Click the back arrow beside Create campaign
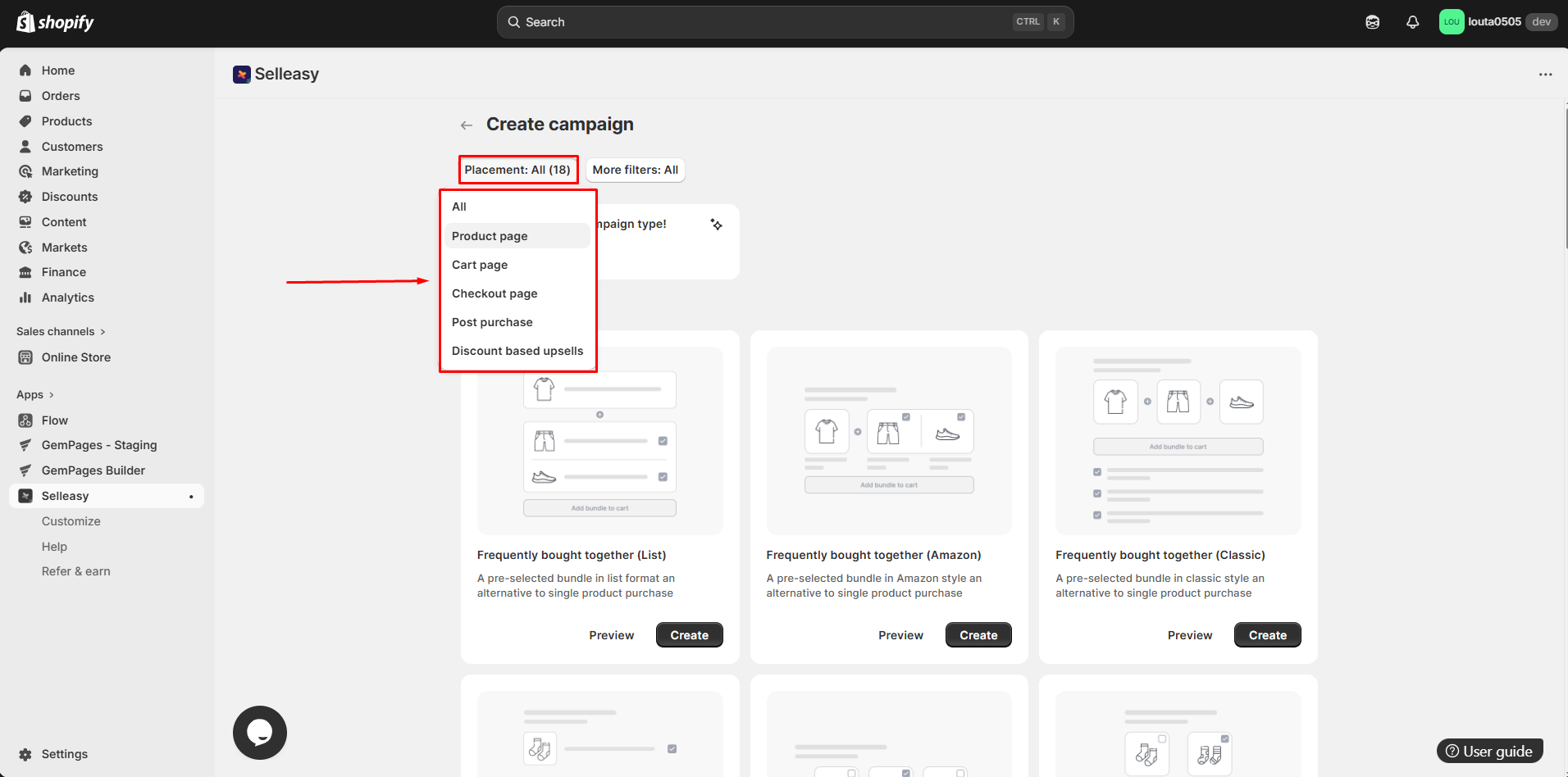 (x=467, y=125)
